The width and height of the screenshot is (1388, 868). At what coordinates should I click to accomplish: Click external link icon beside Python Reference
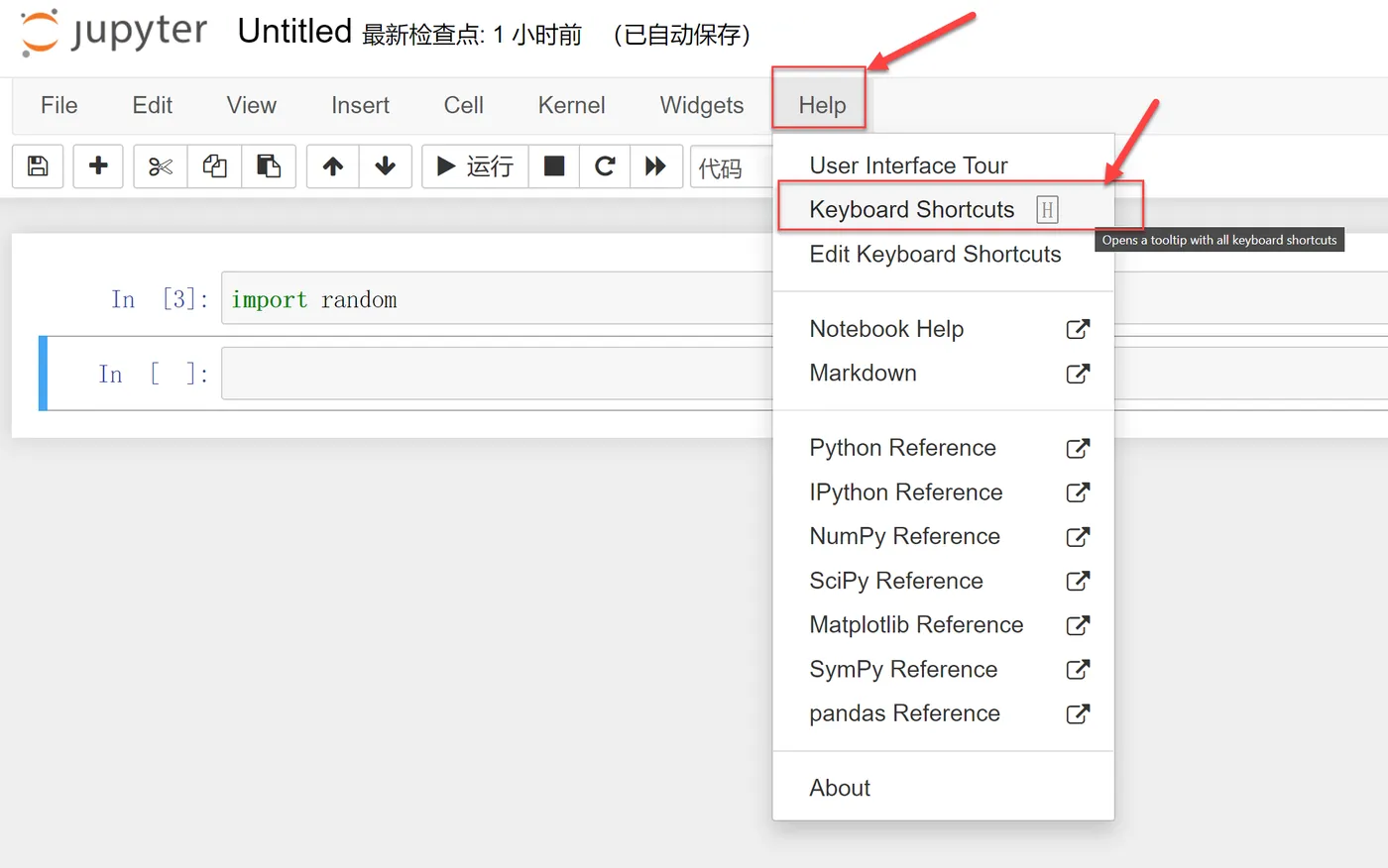tap(1078, 448)
